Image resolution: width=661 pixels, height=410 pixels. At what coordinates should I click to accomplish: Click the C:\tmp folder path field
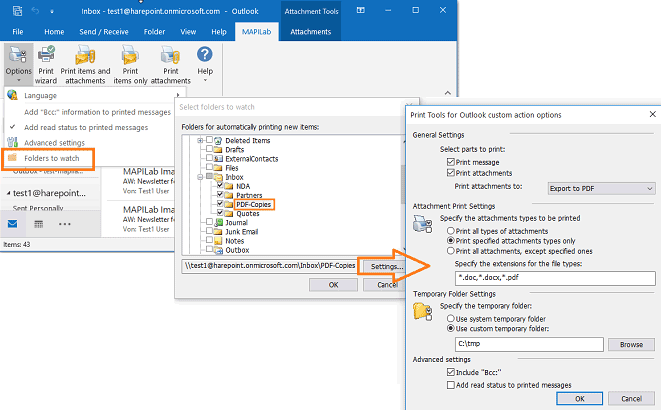point(529,344)
